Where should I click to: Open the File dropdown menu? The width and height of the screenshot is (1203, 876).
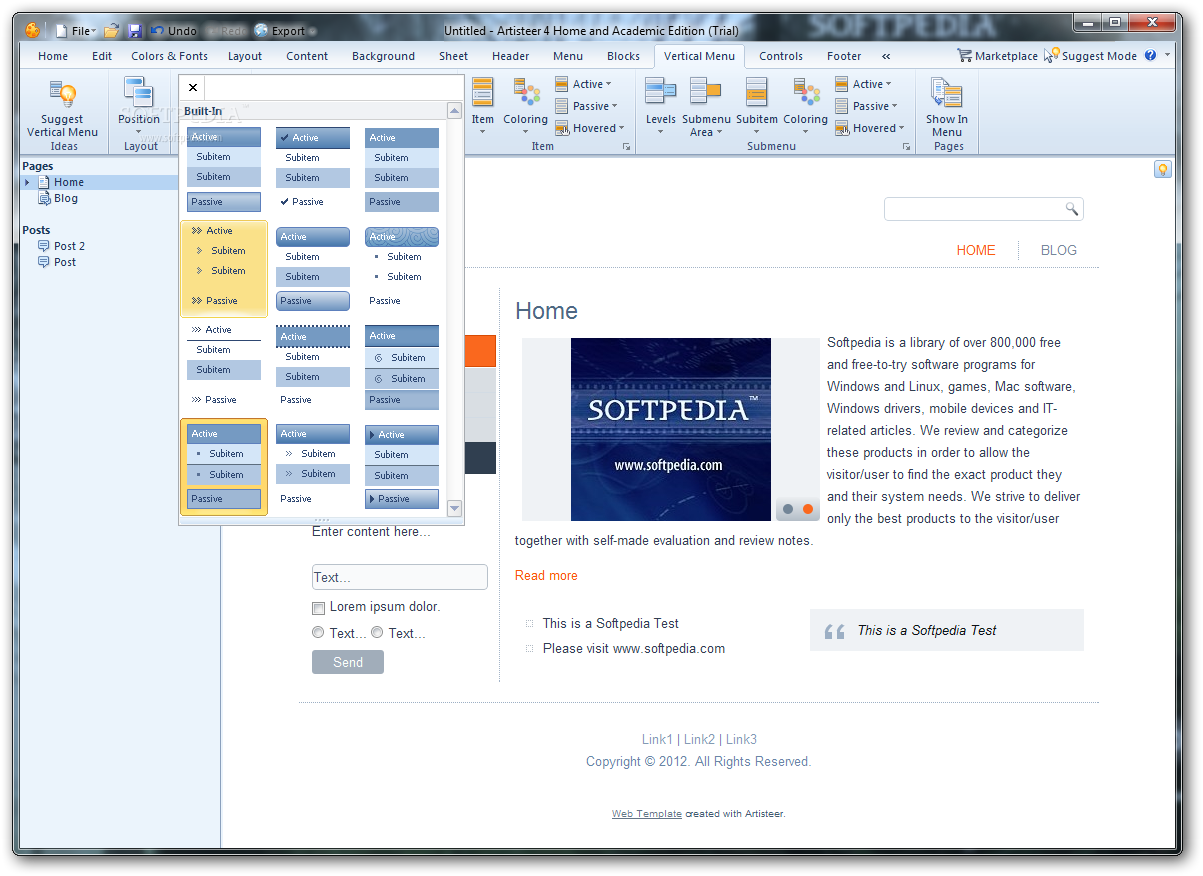coord(76,31)
